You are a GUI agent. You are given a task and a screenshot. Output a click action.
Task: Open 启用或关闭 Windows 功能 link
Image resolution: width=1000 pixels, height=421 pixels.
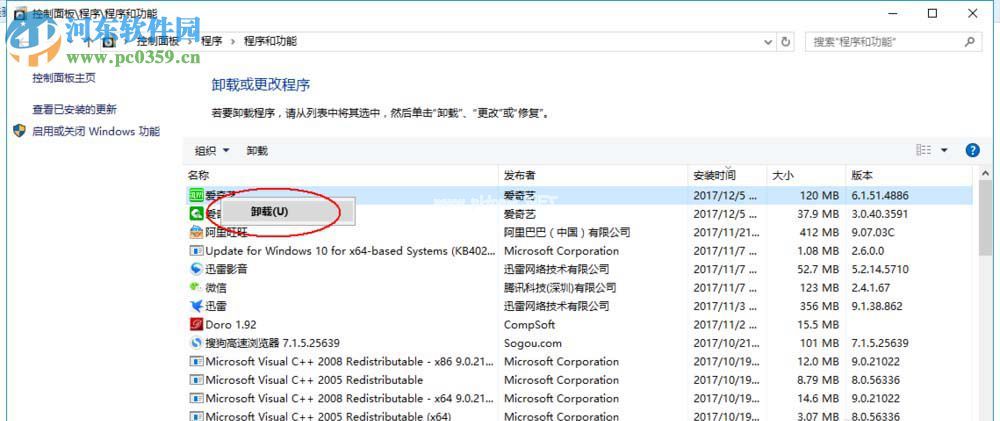click(x=95, y=131)
